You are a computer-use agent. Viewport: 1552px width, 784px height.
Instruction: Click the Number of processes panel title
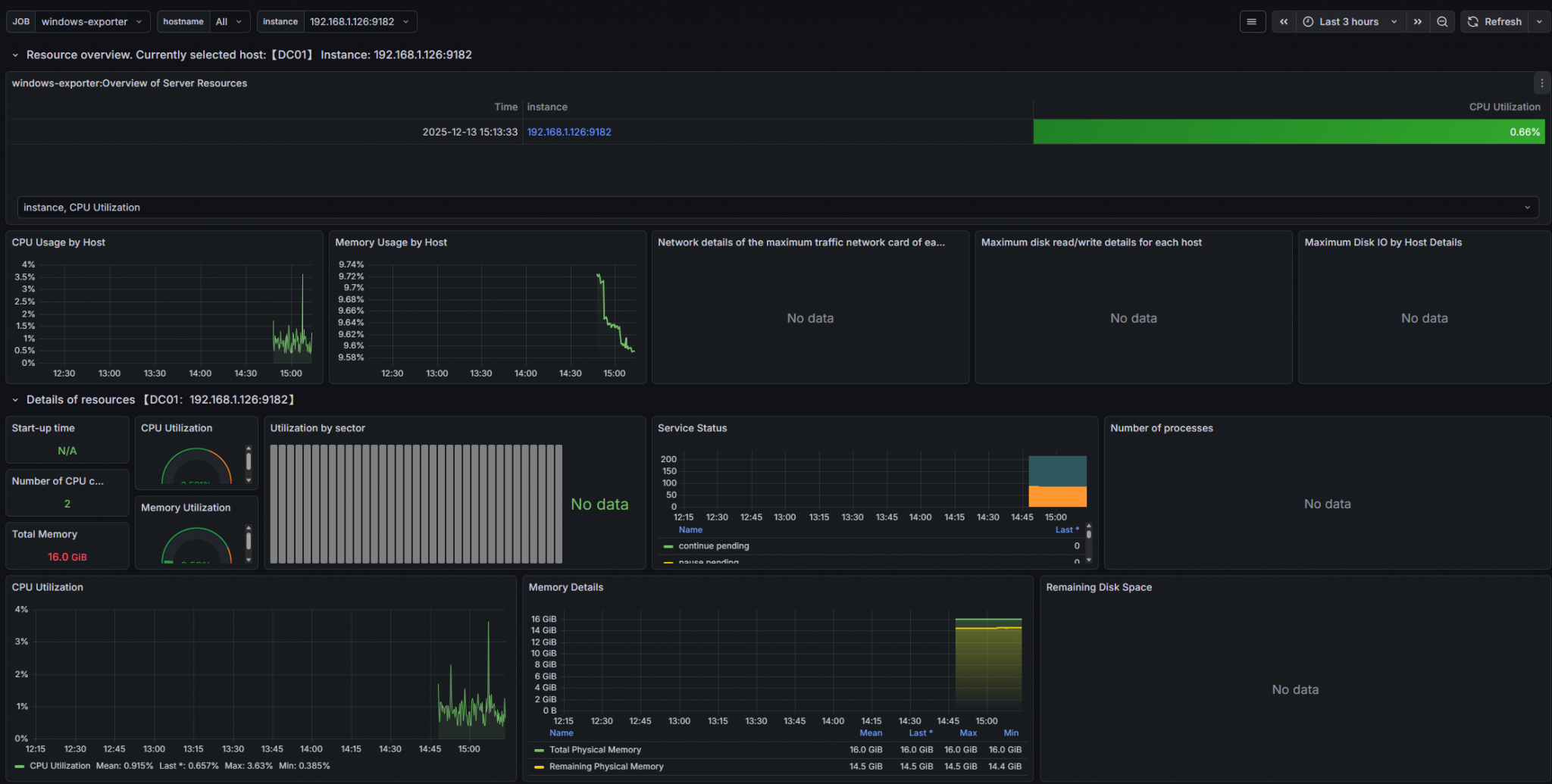click(1162, 428)
